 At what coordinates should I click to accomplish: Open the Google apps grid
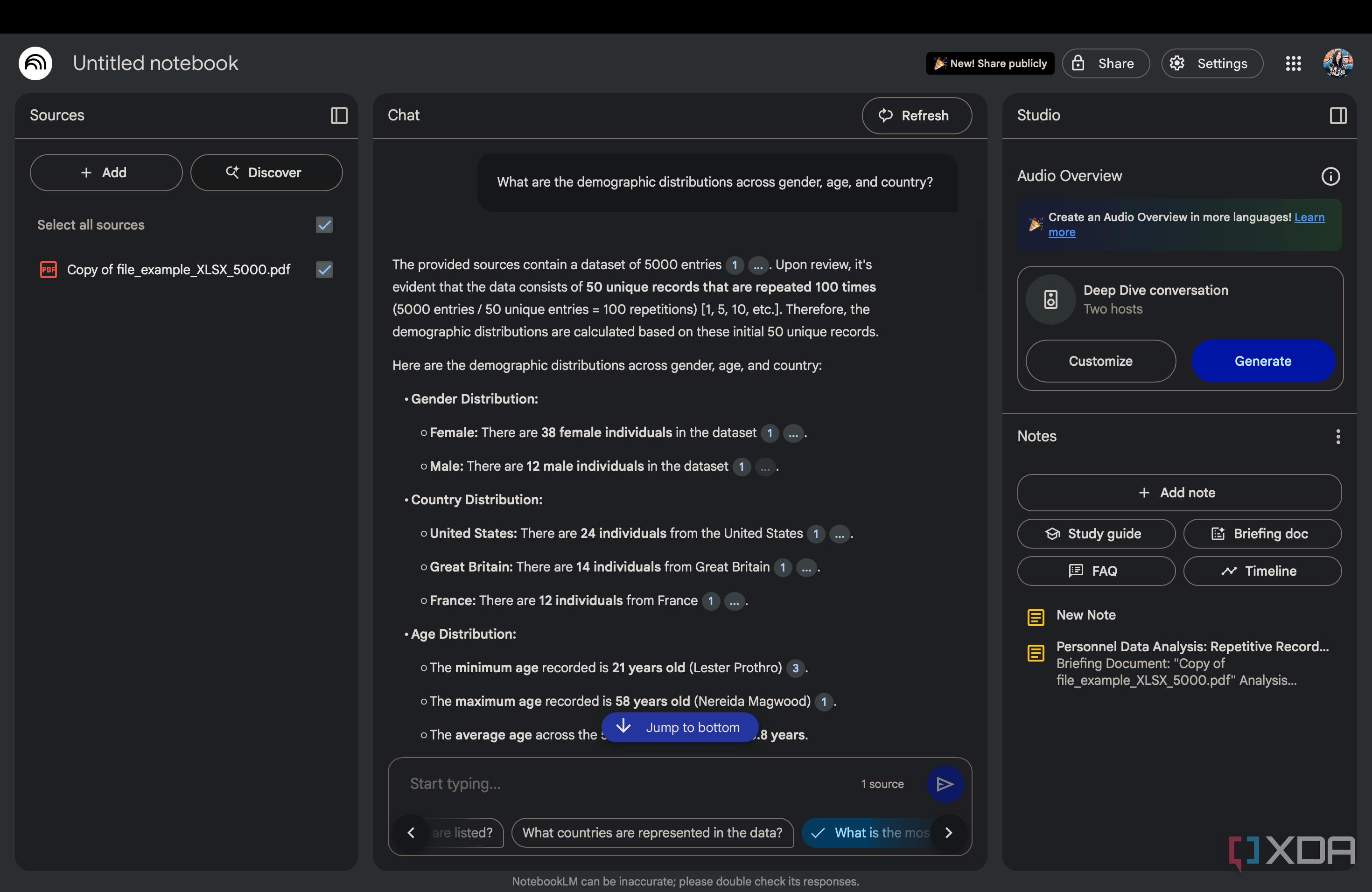[x=1294, y=63]
